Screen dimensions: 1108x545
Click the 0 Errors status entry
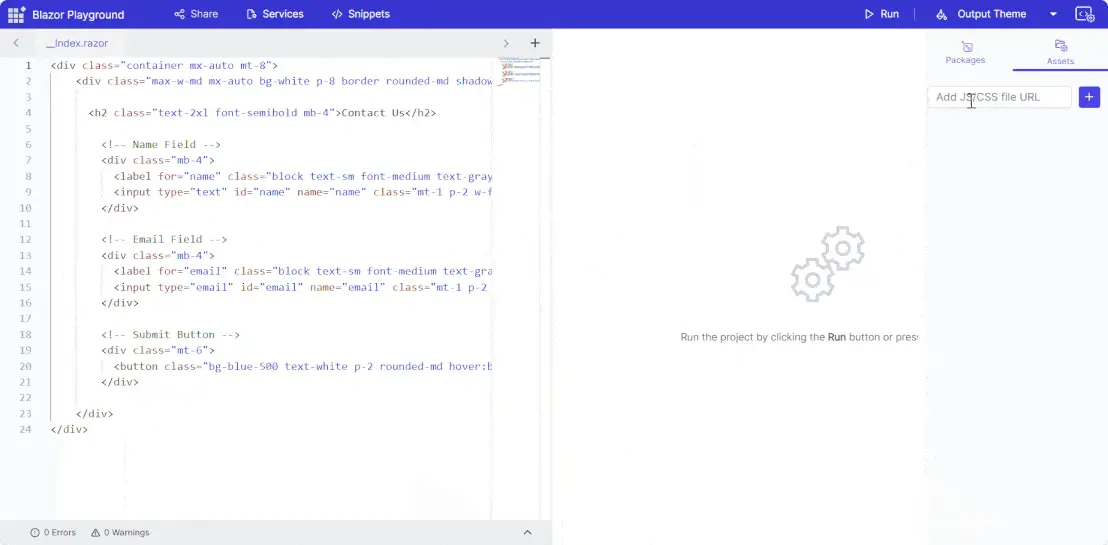pyautogui.click(x=53, y=532)
